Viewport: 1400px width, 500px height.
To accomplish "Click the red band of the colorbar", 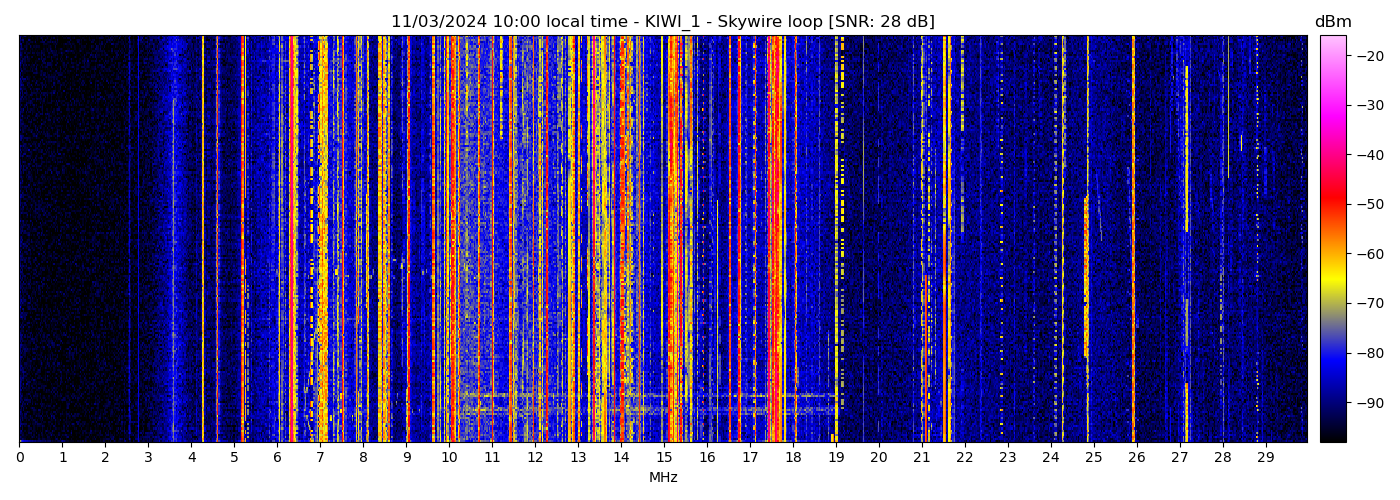I will coord(1333,200).
